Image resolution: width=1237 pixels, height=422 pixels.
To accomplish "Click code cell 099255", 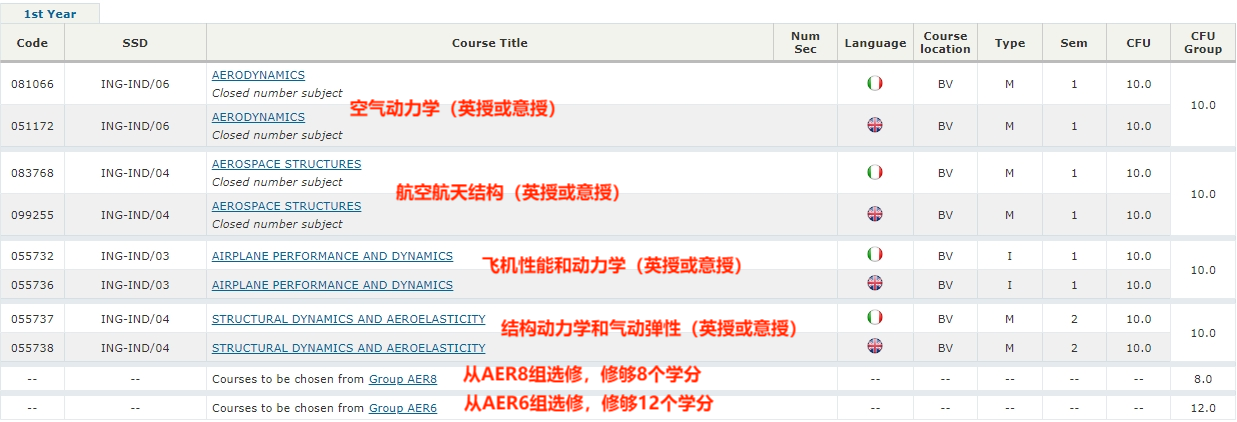I will pos(32,215).
